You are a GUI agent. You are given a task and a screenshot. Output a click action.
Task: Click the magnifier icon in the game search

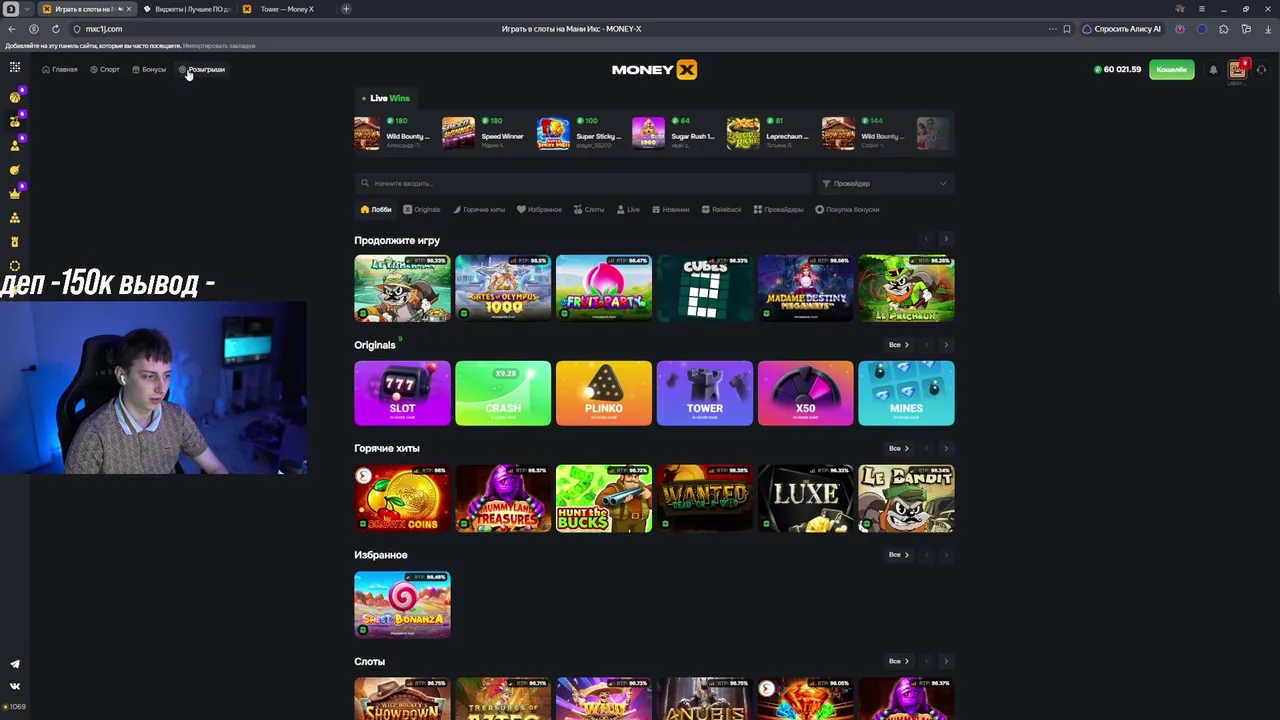click(366, 184)
